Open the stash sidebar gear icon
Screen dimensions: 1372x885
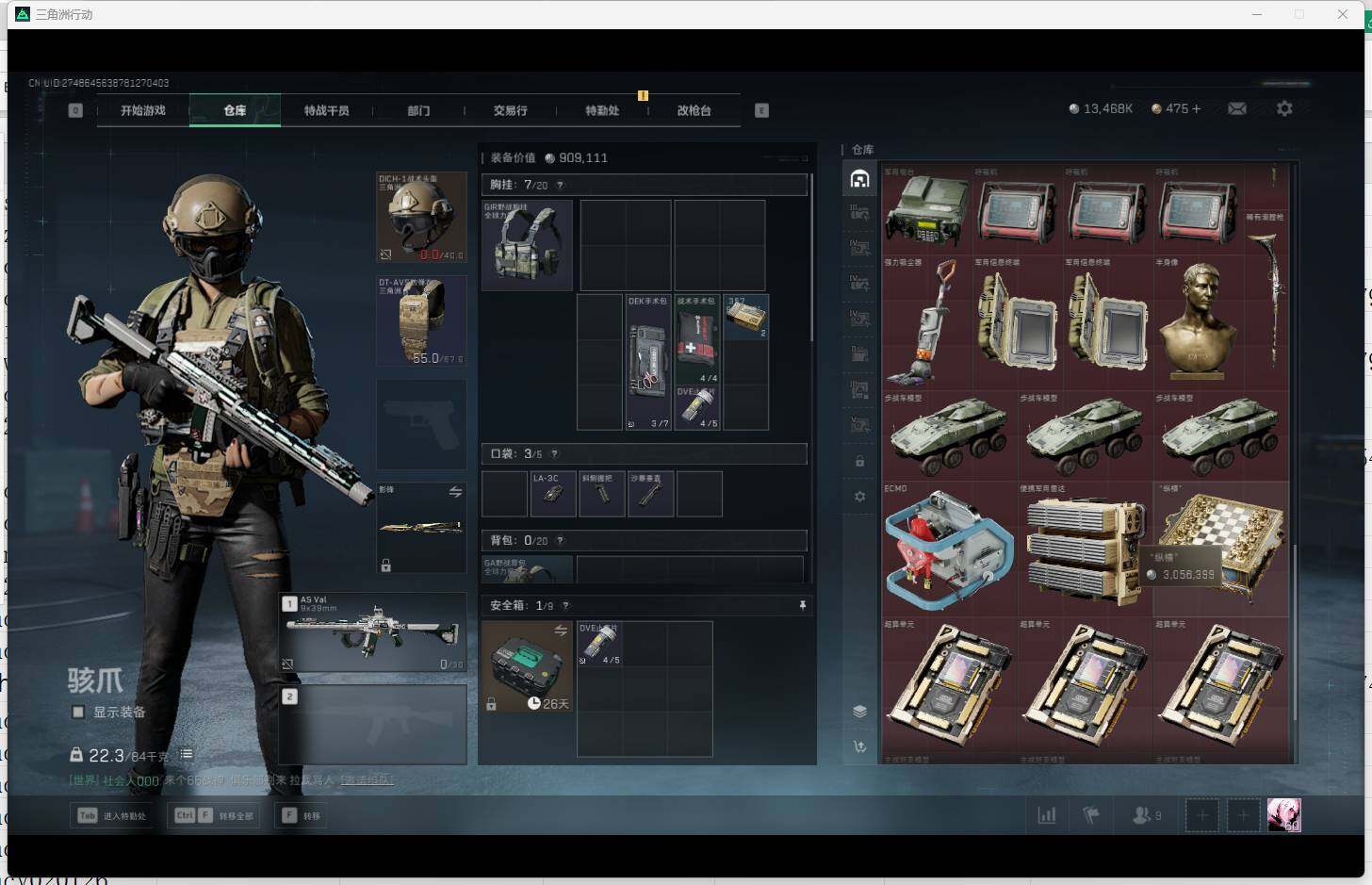(x=859, y=496)
